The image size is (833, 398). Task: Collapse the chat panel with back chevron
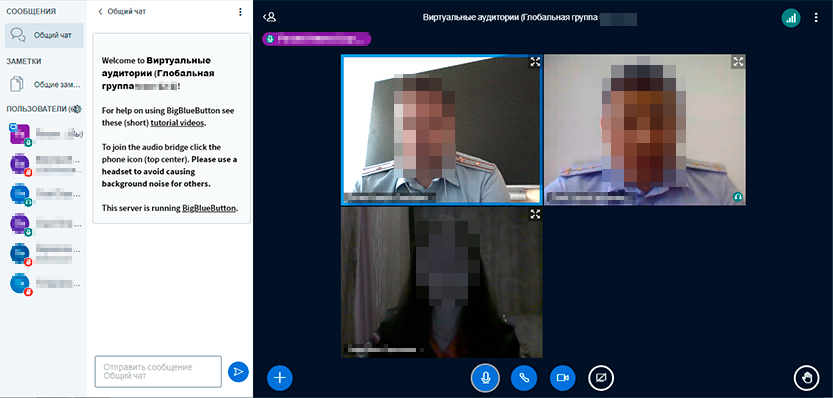100,11
